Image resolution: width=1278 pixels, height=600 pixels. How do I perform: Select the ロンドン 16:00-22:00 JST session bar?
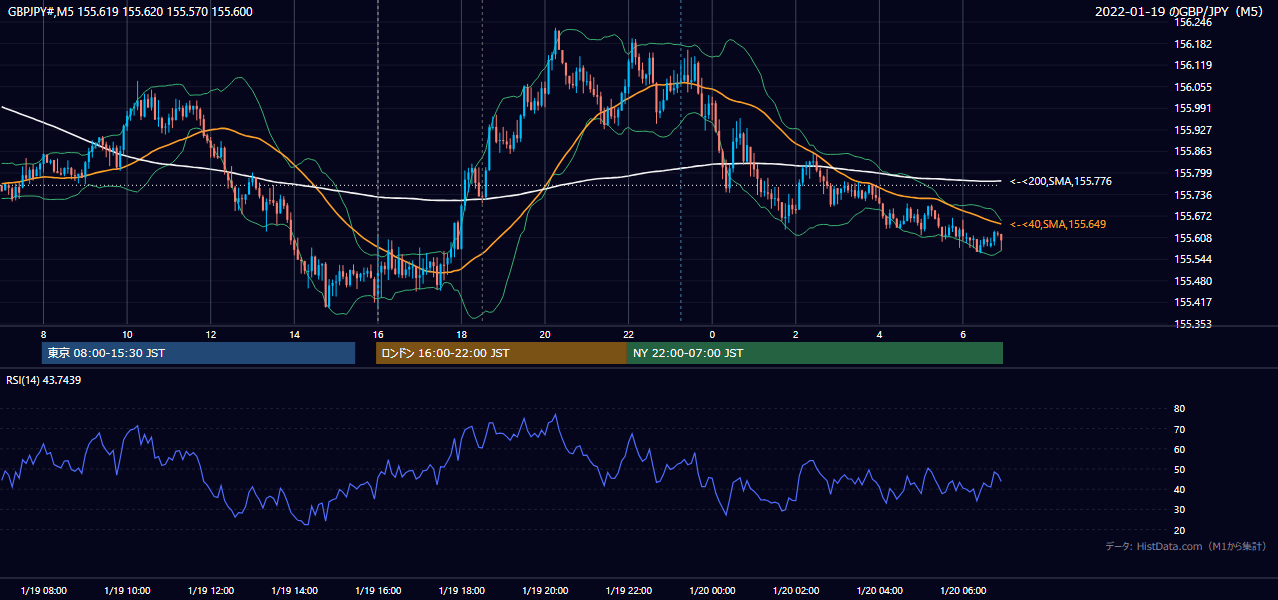[x=501, y=353]
